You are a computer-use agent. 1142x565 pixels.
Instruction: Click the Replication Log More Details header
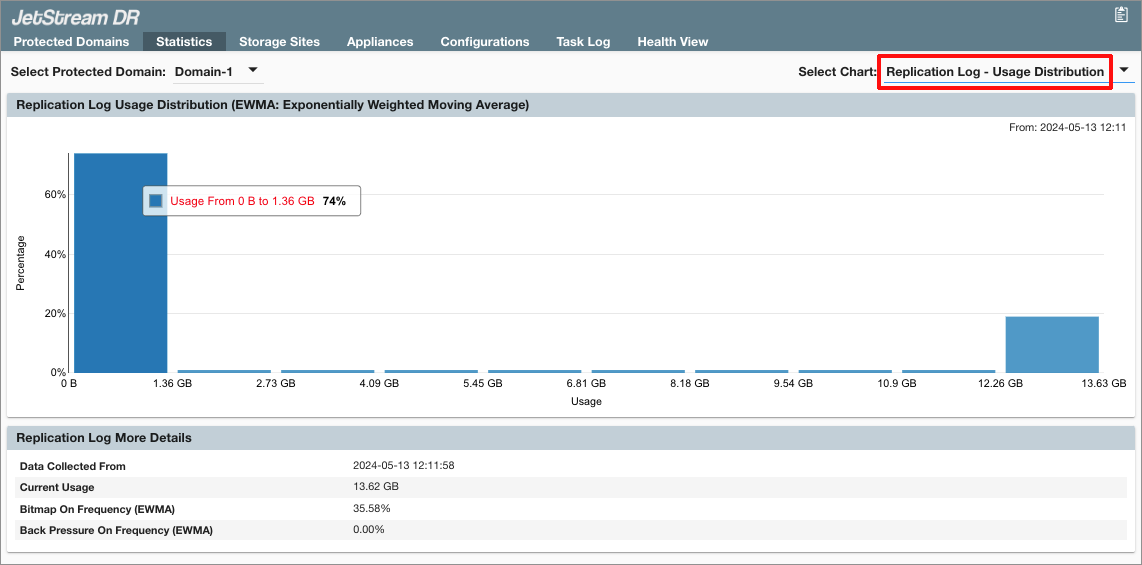tap(104, 438)
